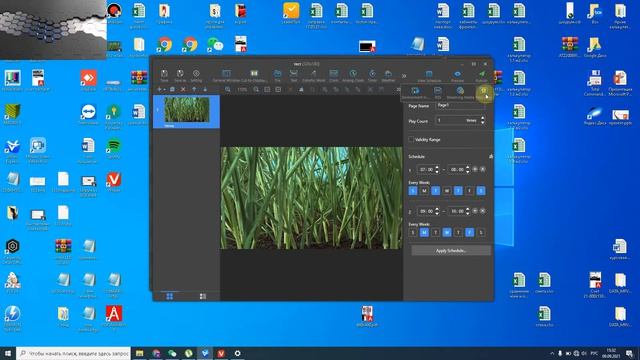Zoom in using the magnifier after 100%

[256, 89]
